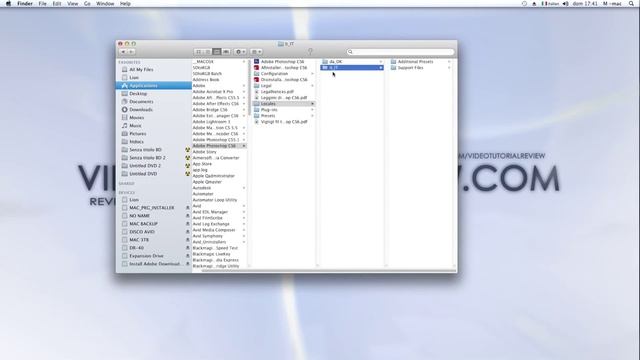Expand arrow next to Additional Presets
This screenshot has height=360, width=640.
pyautogui.click(x=449, y=62)
